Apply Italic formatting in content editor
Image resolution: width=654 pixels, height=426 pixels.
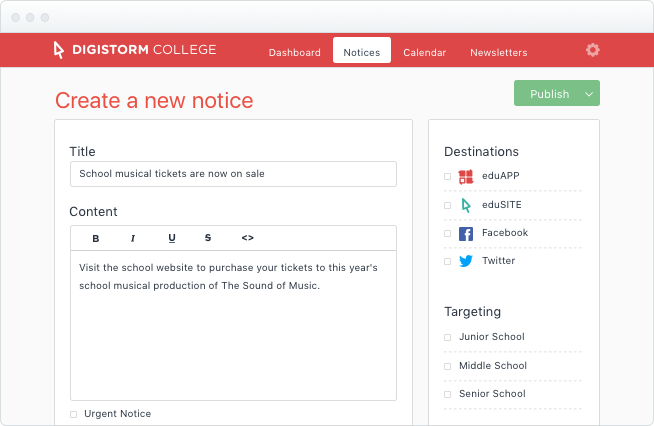(x=133, y=238)
